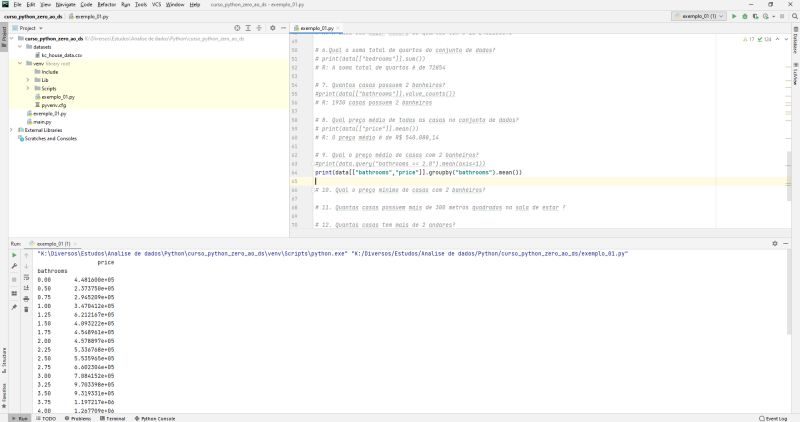The height and width of the screenshot is (422, 800).
Task: Open Run panel gear settings
Action: (774, 243)
